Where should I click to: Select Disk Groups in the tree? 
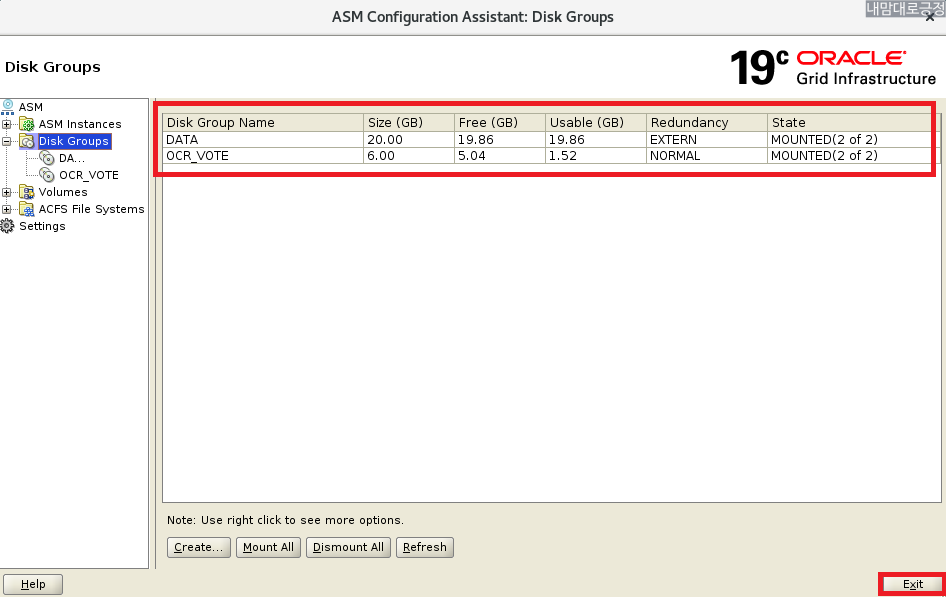(x=74, y=141)
